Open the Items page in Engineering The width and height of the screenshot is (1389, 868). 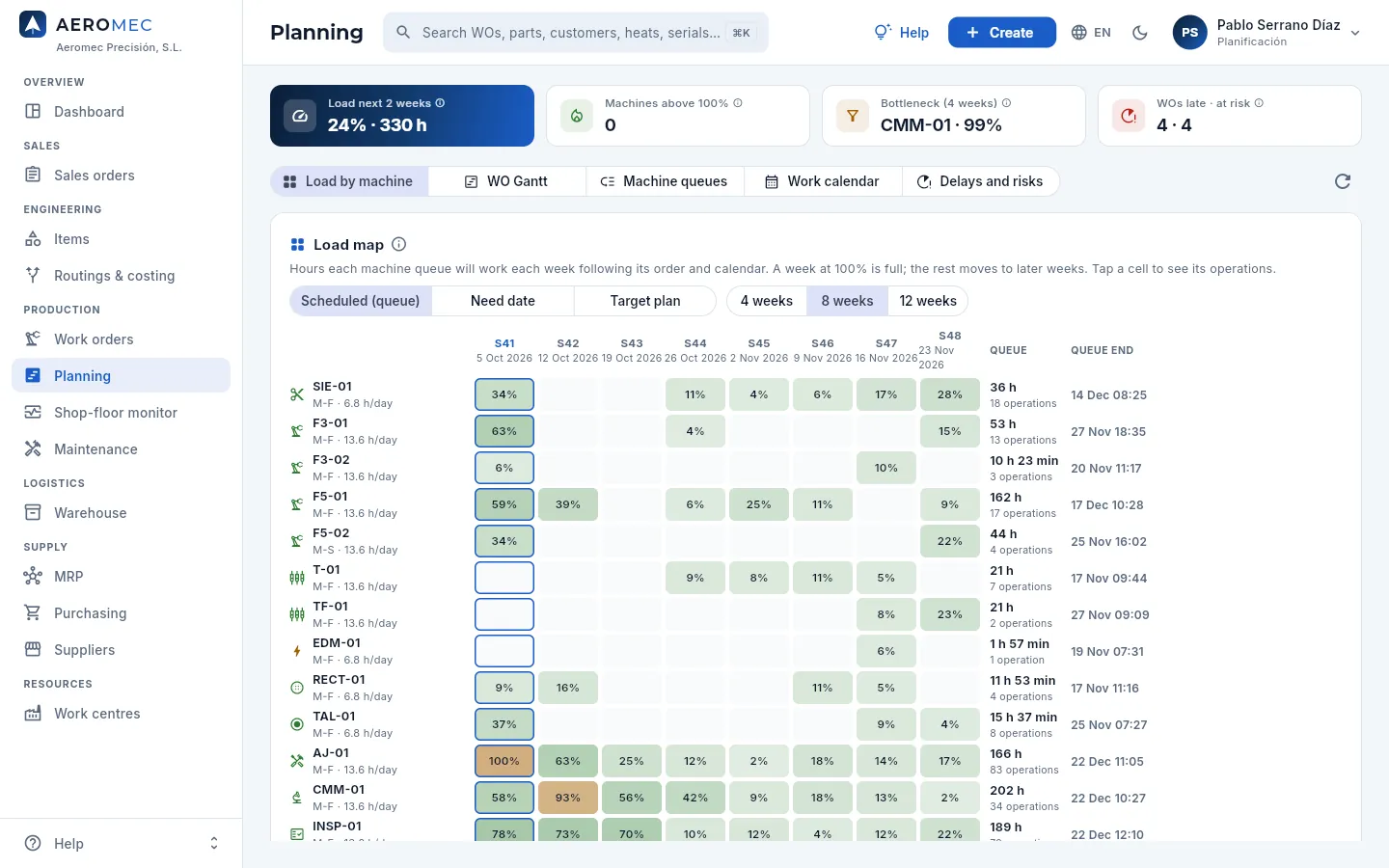click(122, 239)
